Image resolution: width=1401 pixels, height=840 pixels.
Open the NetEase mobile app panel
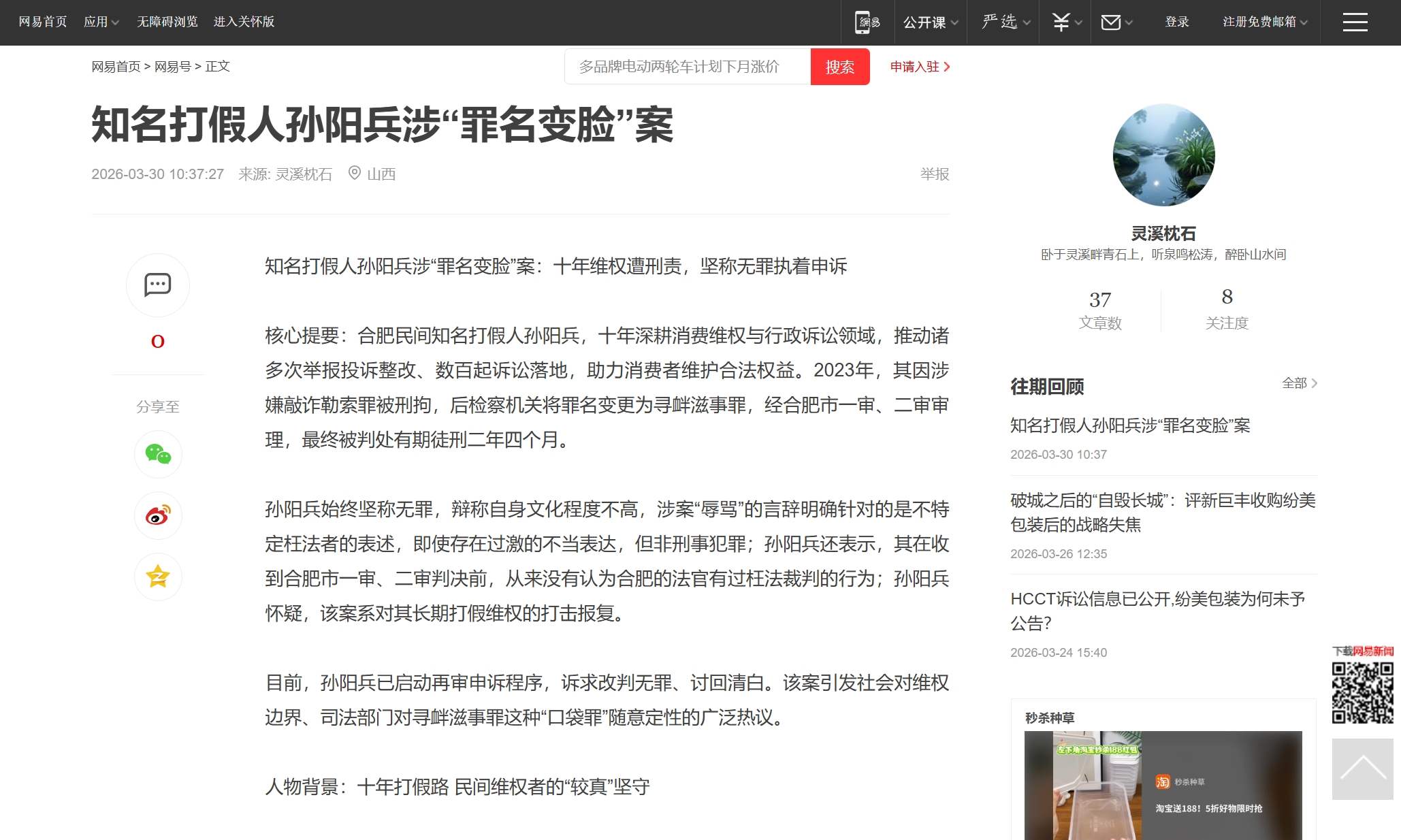867,22
